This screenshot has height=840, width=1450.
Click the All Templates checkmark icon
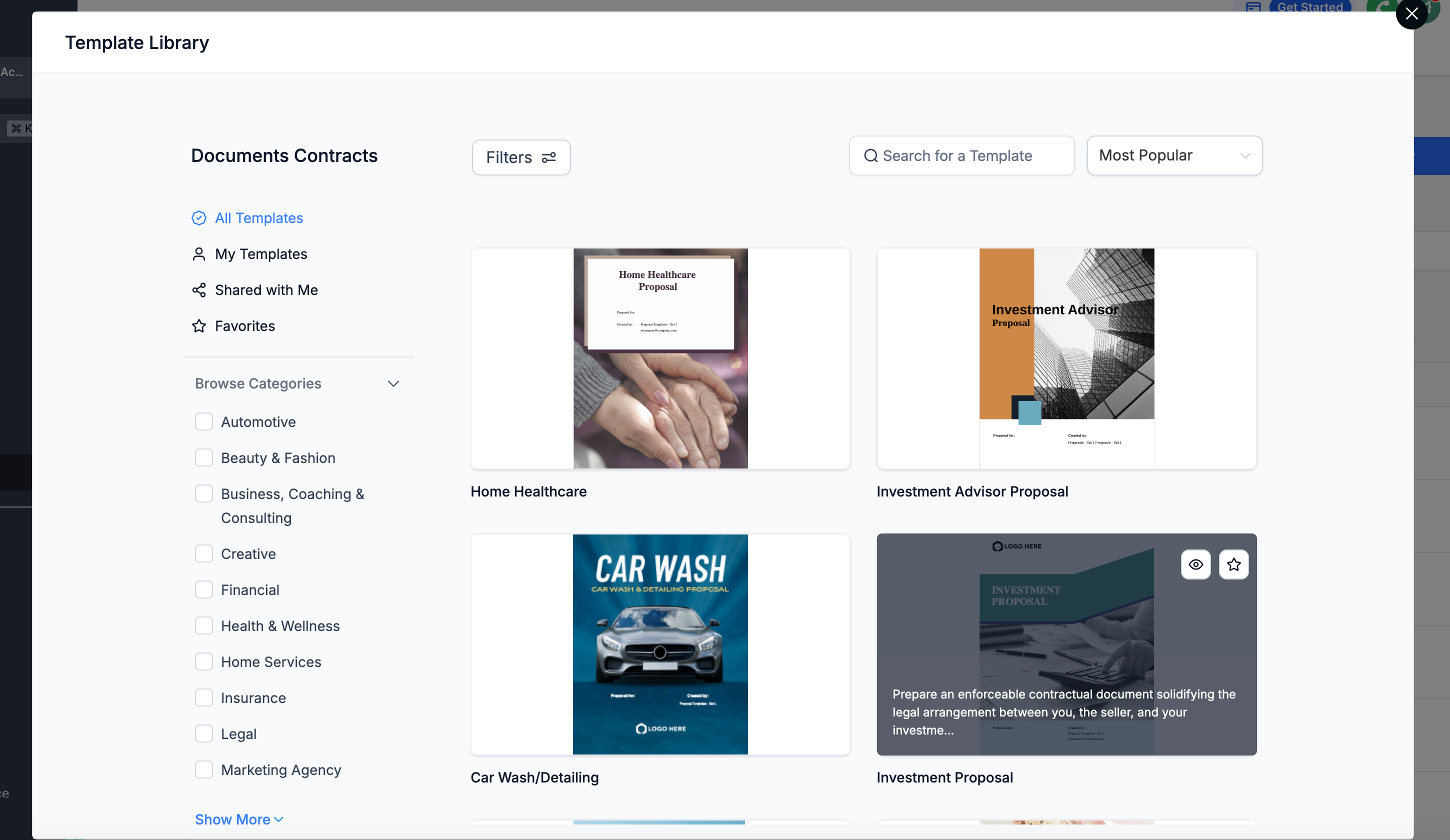pyautogui.click(x=198, y=218)
